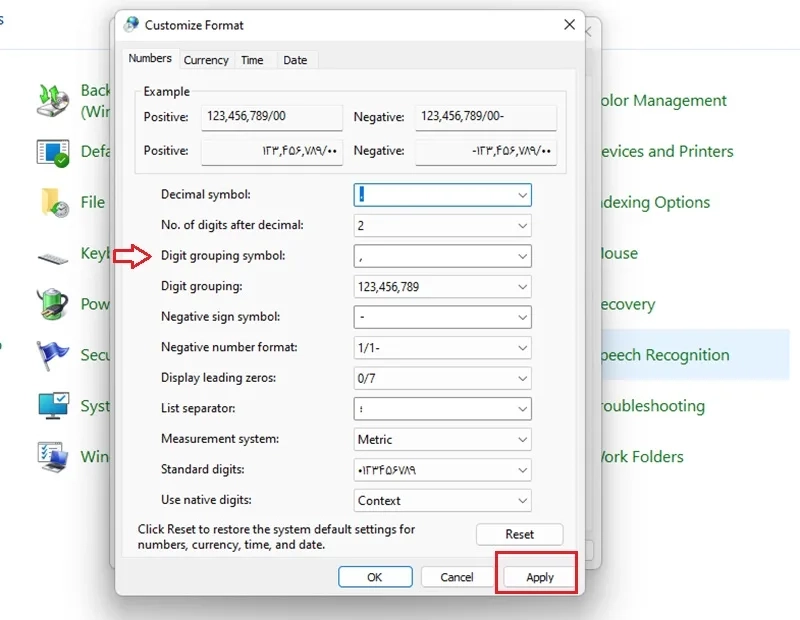Viewport: 800px width, 620px height.
Task: Click the Backup and Restore disk icon
Action: pyautogui.click(x=53, y=100)
